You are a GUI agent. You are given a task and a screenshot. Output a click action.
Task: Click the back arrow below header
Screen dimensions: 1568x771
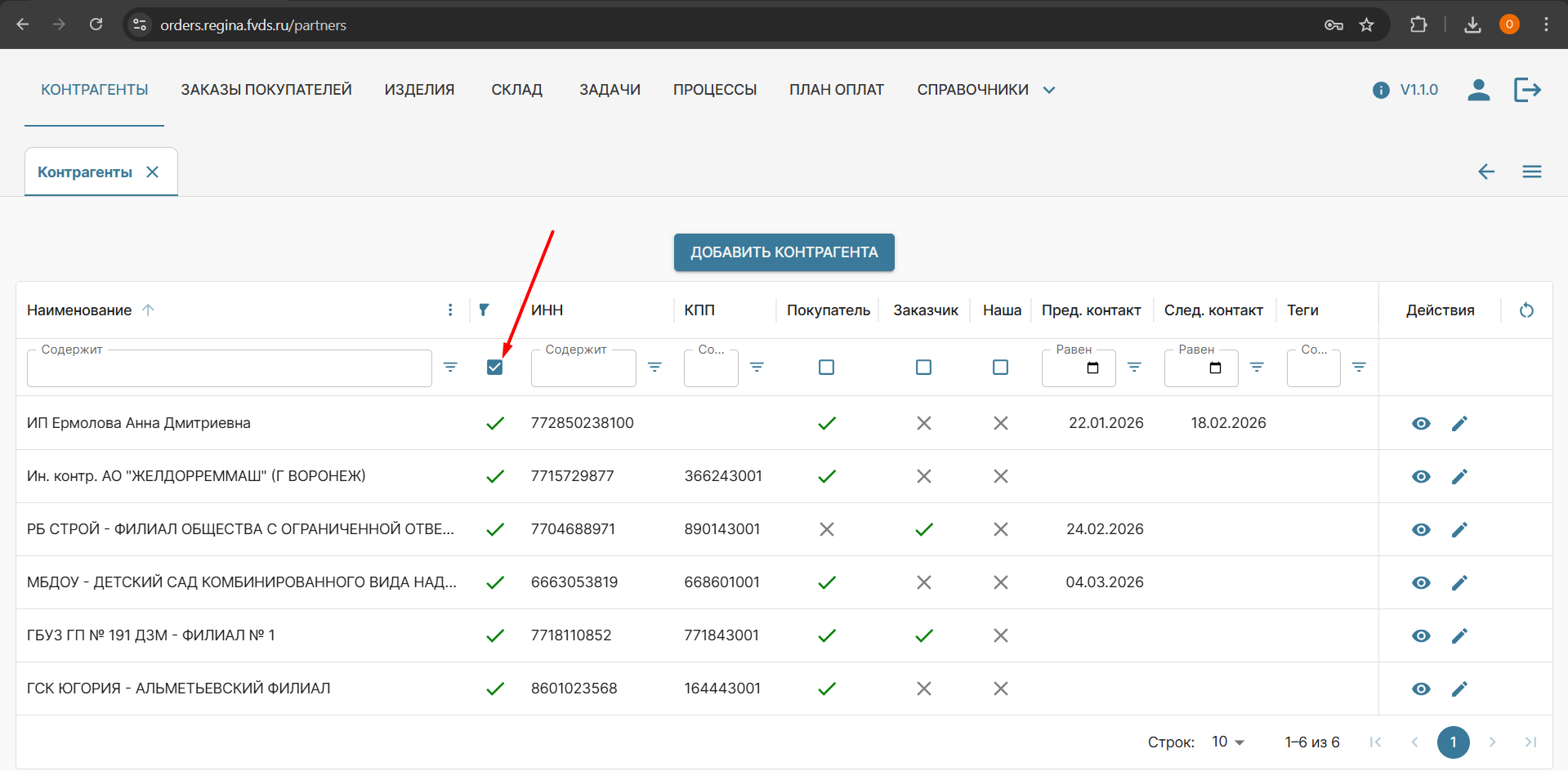pyautogui.click(x=1485, y=172)
